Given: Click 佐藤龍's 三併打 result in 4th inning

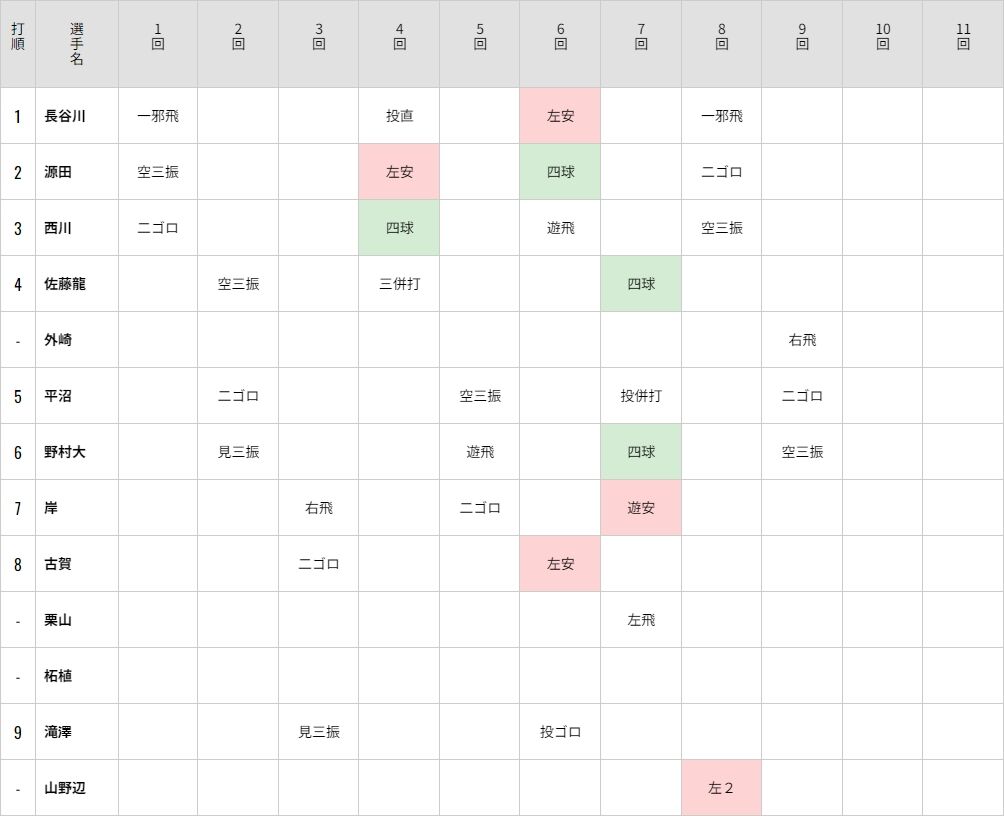Looking at the screenshot, I should click(400, 284).
